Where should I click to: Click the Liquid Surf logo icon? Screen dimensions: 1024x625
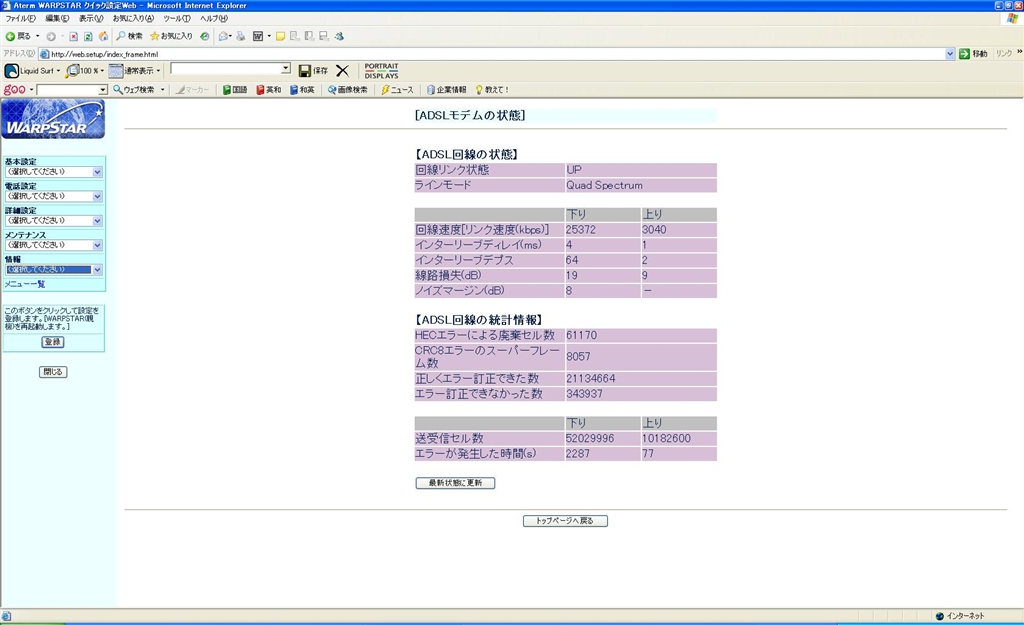[12, 71]
